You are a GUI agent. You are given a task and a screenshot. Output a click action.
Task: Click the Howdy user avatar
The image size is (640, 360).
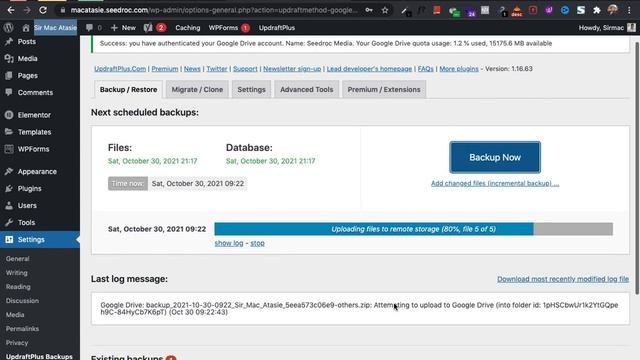click(x=631, y=28)
